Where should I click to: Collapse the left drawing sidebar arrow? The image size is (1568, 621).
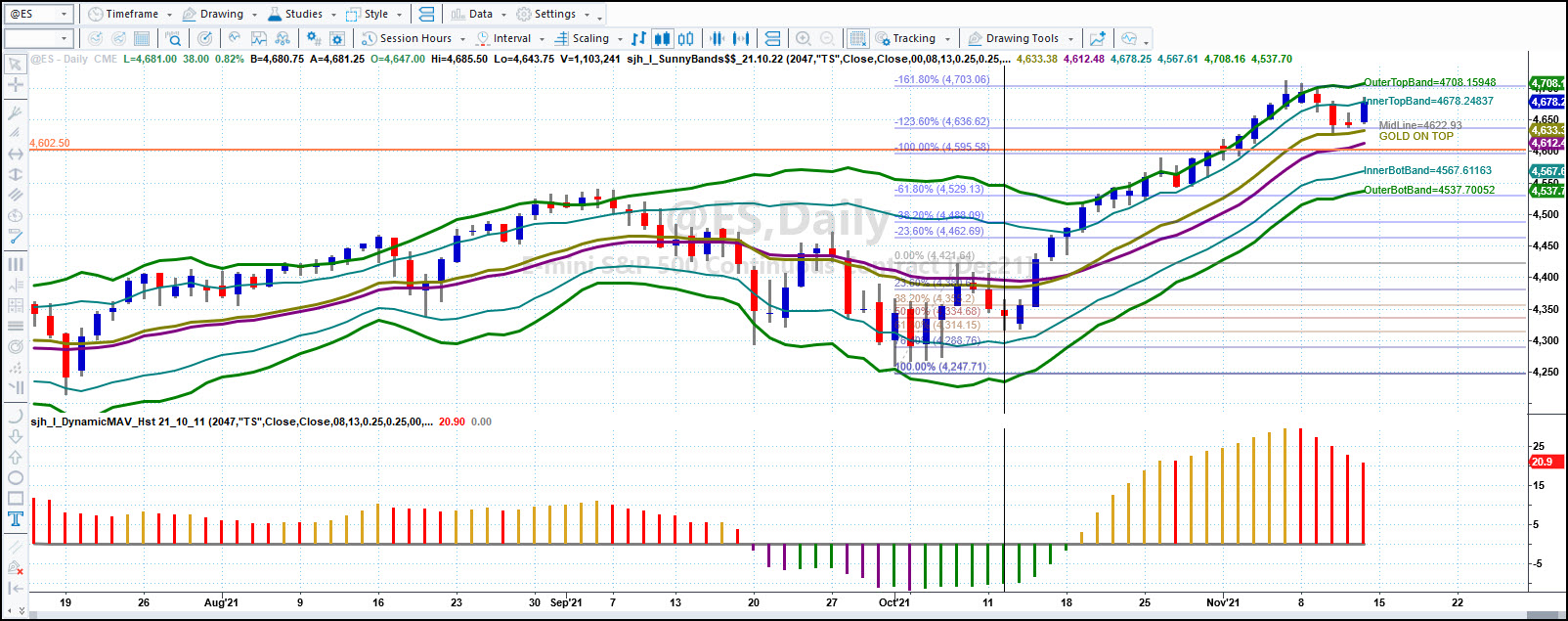(16, 588)
